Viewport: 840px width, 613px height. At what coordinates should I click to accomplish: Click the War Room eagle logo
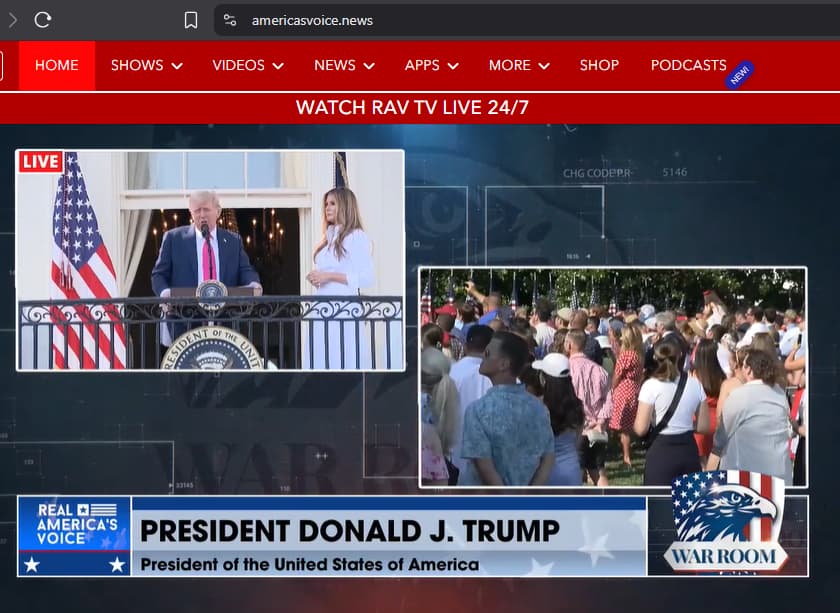[x=725, y=522]
